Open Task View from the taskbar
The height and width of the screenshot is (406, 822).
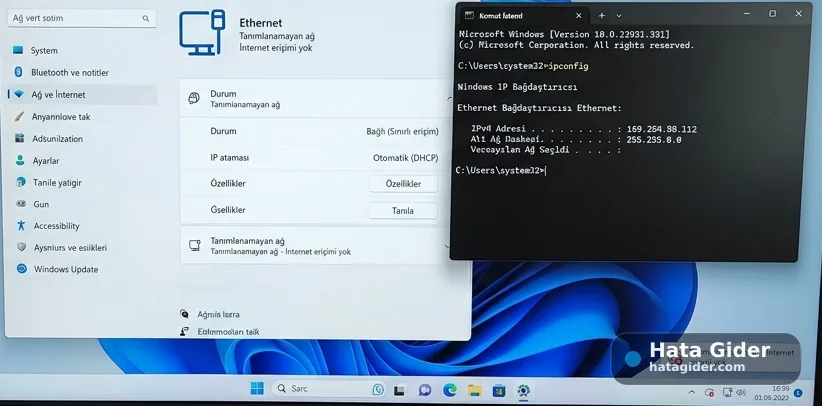tap(399, 390)
